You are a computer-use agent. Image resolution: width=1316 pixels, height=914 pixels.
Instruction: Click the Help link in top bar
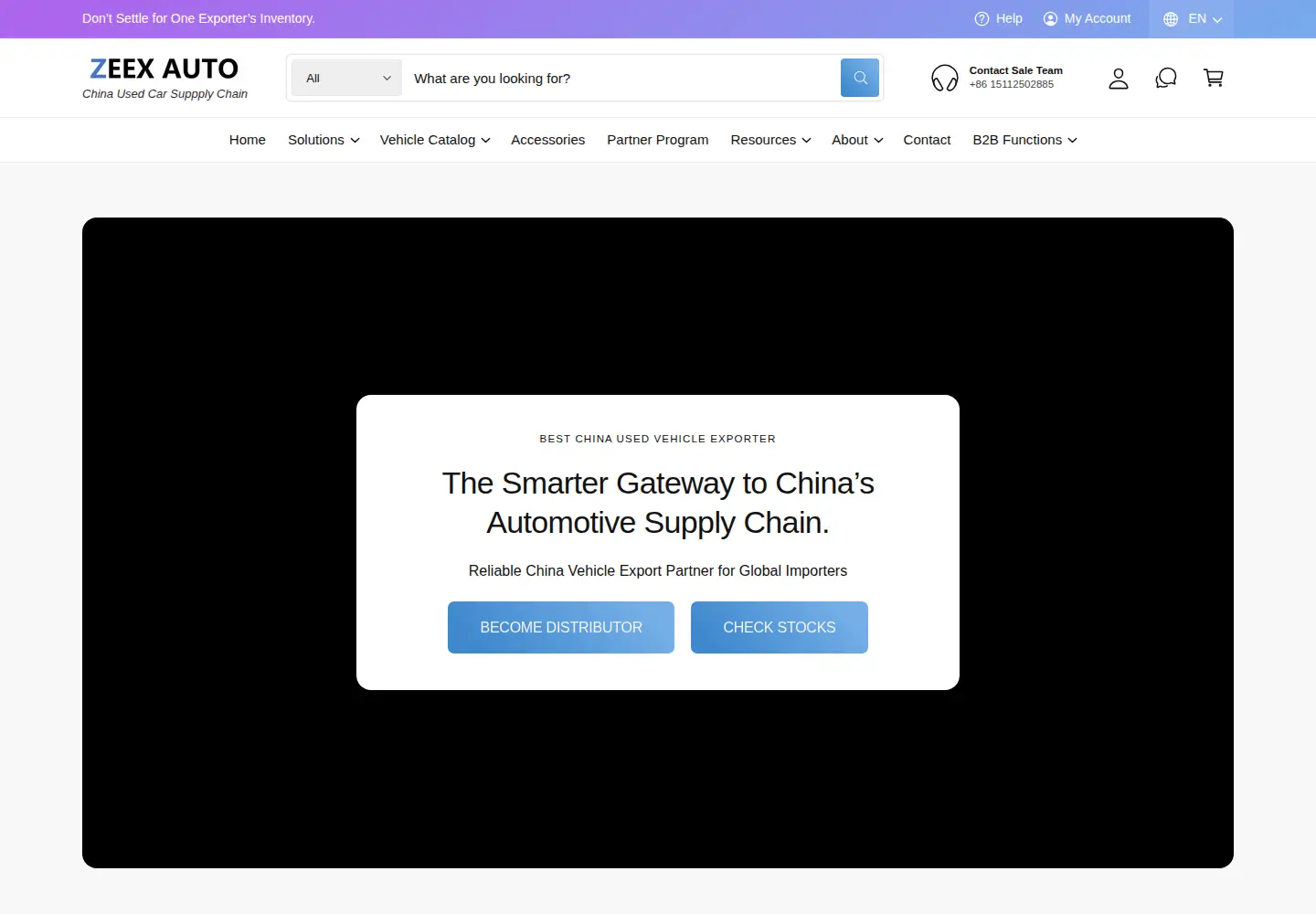tap(1009, 18)
